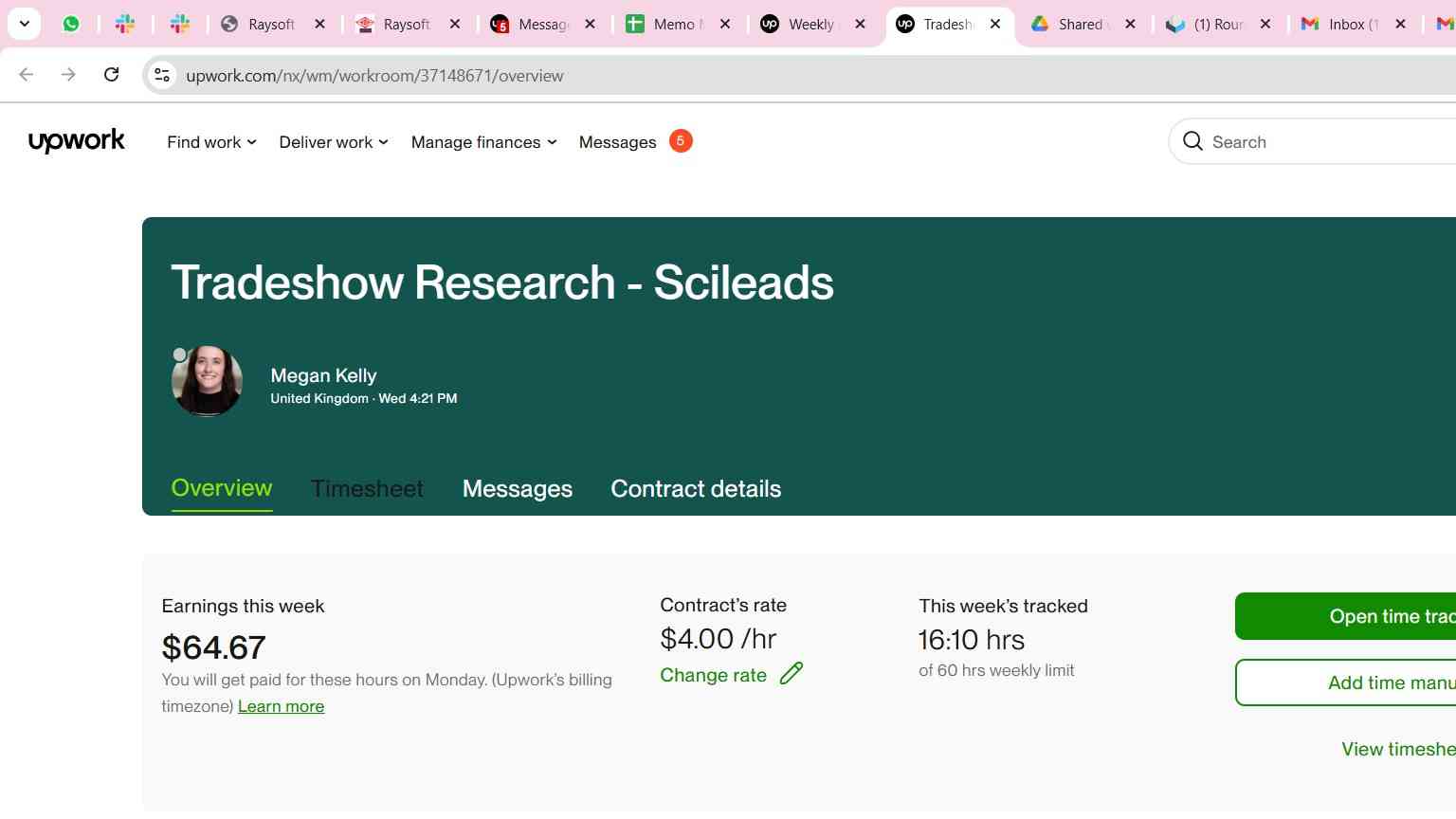Click the red 5 notification badge
Viewport: 1456px width, 819px height.
click(x=681, y=140)
